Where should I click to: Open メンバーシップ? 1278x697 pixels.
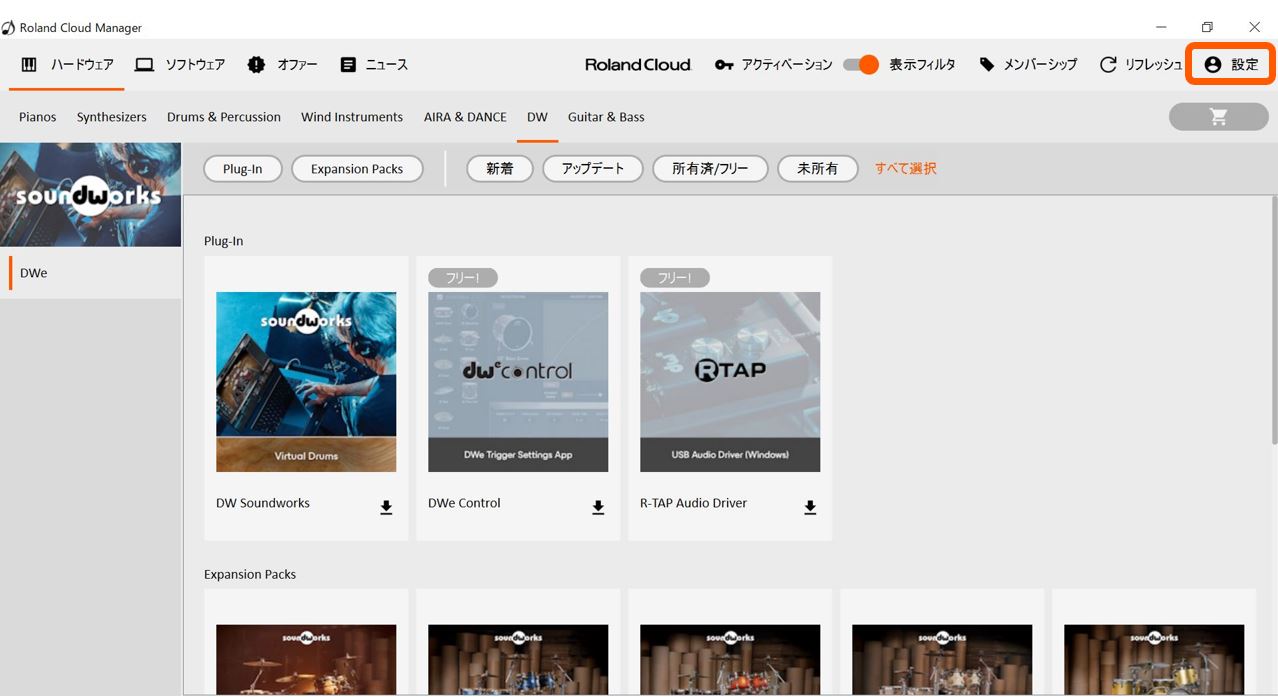(x=1028, y=65)
